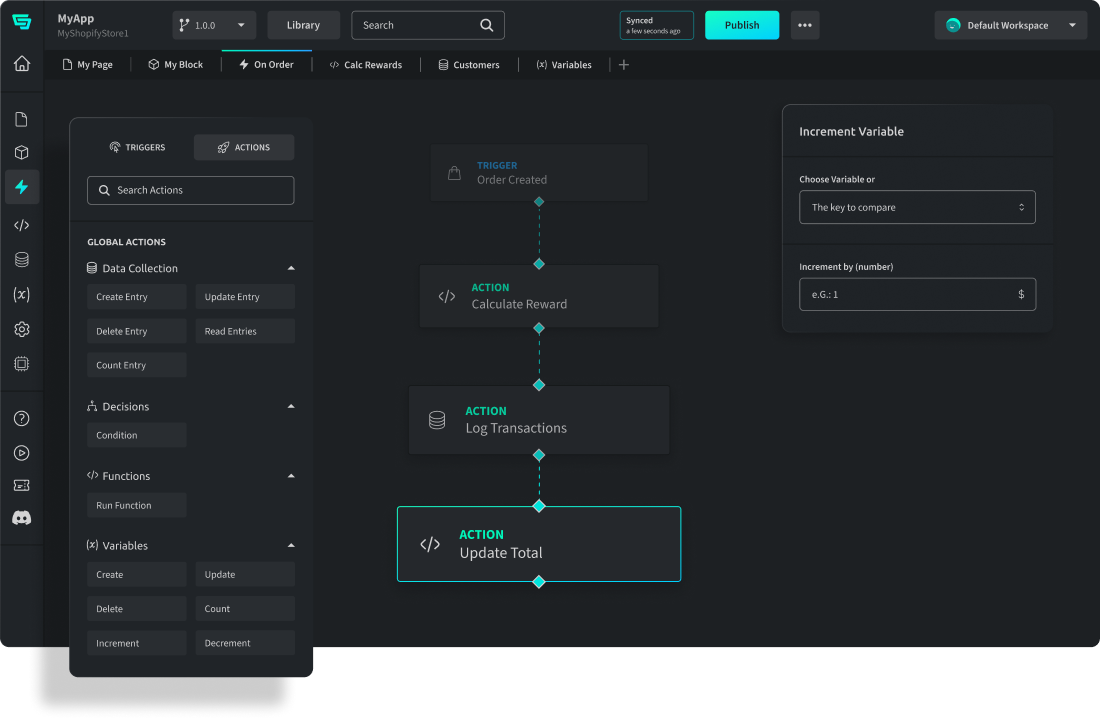Add an Update Entry action
Screen dimensions: 1100x720
pyautogui.click(x=245, y=297)
